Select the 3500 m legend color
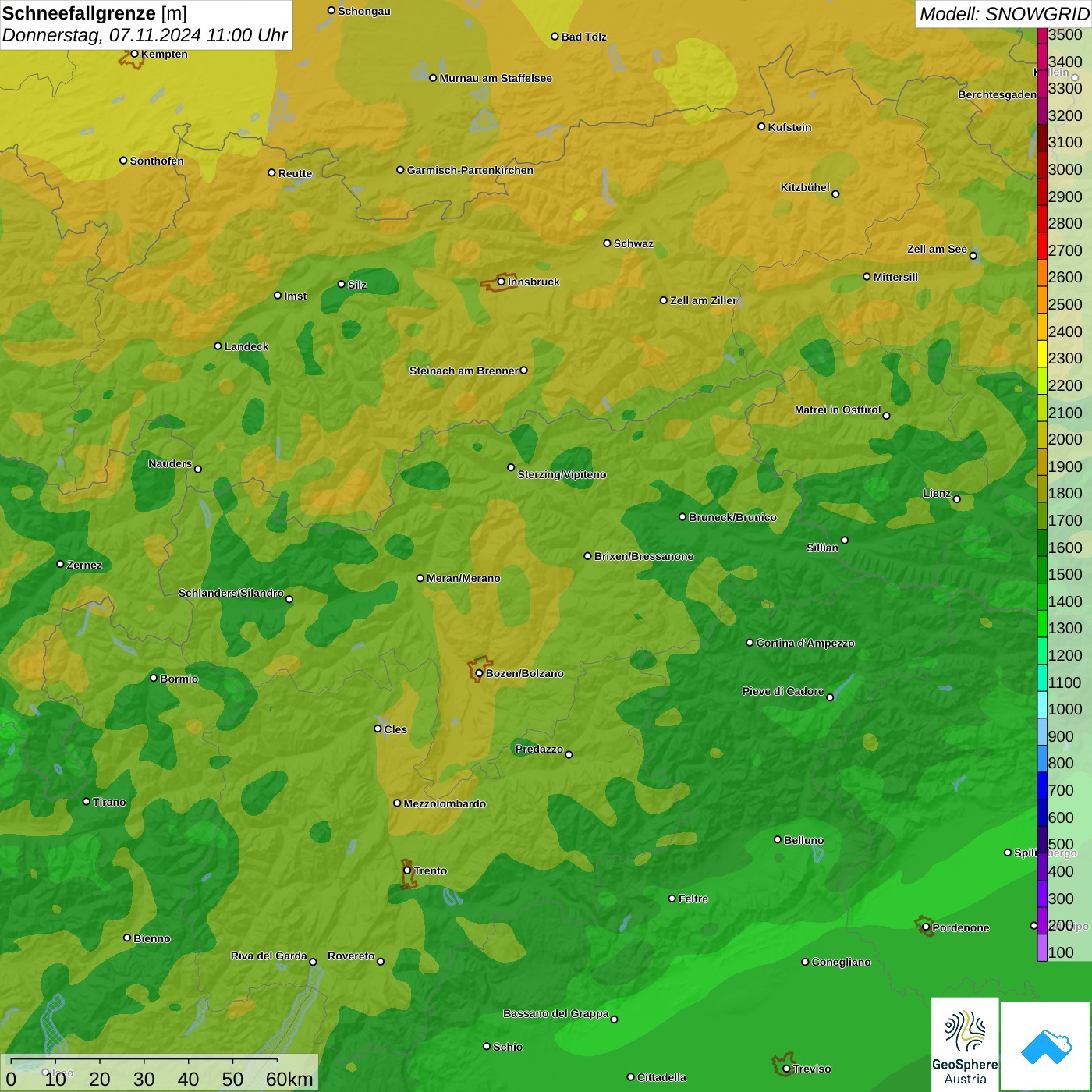Image resolution: width=1092 pixels, height=1092 pixels. click(1042, 34)
